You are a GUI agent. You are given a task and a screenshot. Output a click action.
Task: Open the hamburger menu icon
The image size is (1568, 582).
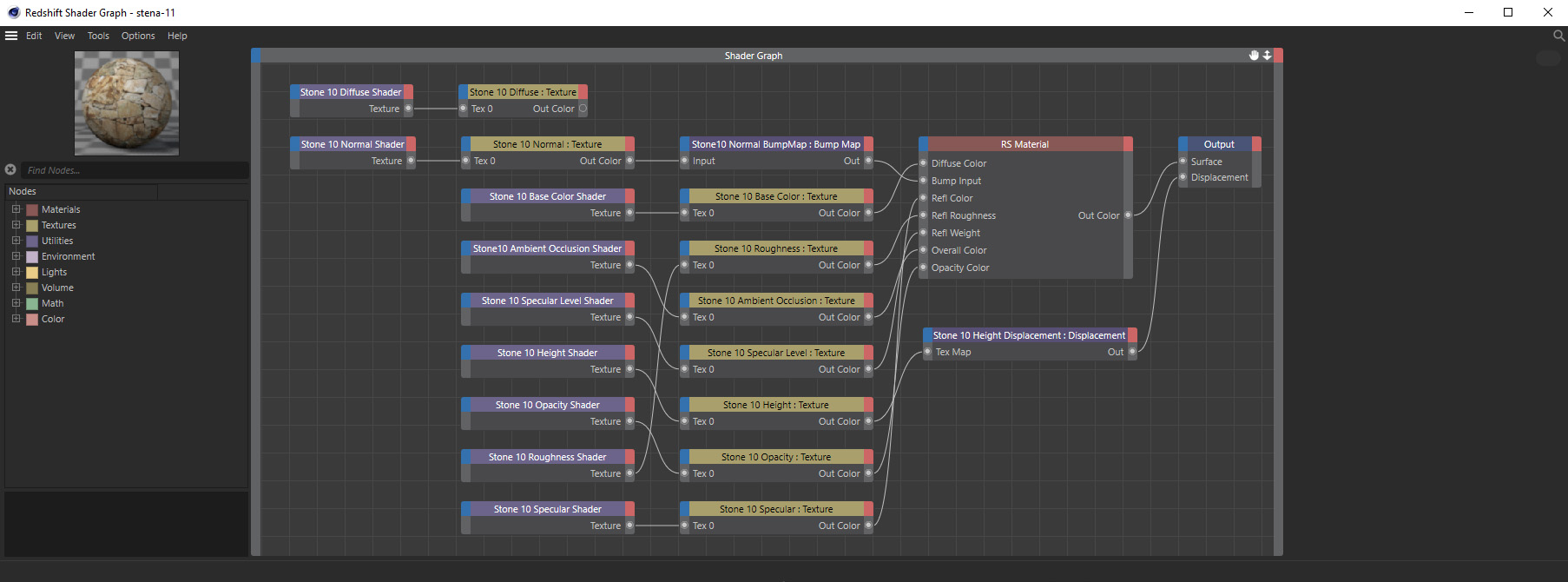pyautogui.click(x=11, y=36)
